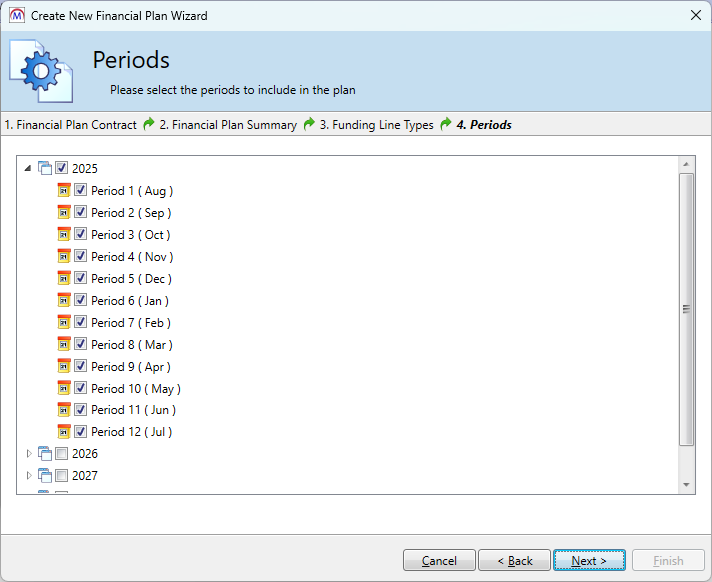Cancel the financial plan wizard

(439, 561)
